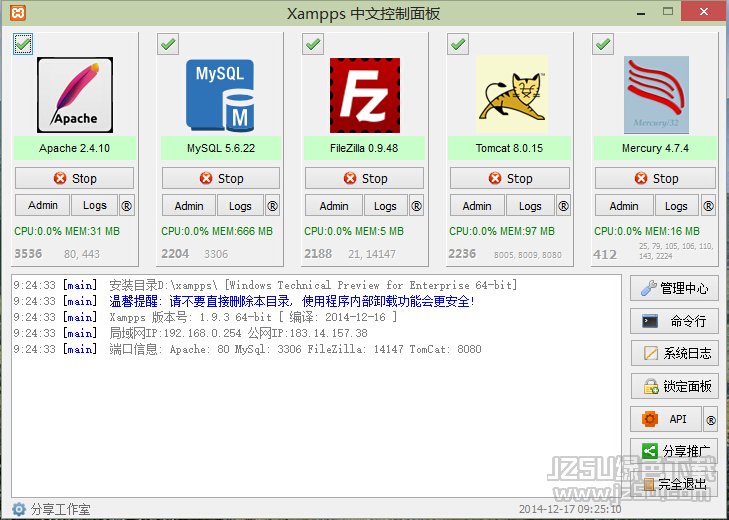Click the Xampps orange title bar icon
Screen dimensions: 729x520
tap(18, 13)
